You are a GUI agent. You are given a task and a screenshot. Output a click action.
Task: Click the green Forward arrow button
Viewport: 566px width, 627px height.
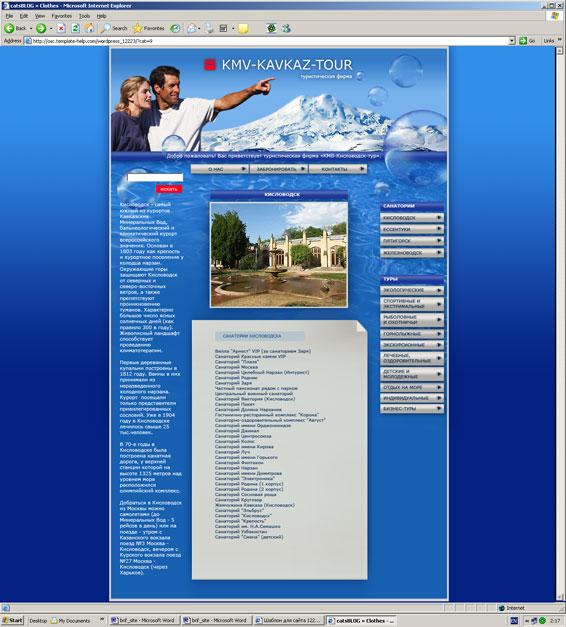tap(41, 28)
